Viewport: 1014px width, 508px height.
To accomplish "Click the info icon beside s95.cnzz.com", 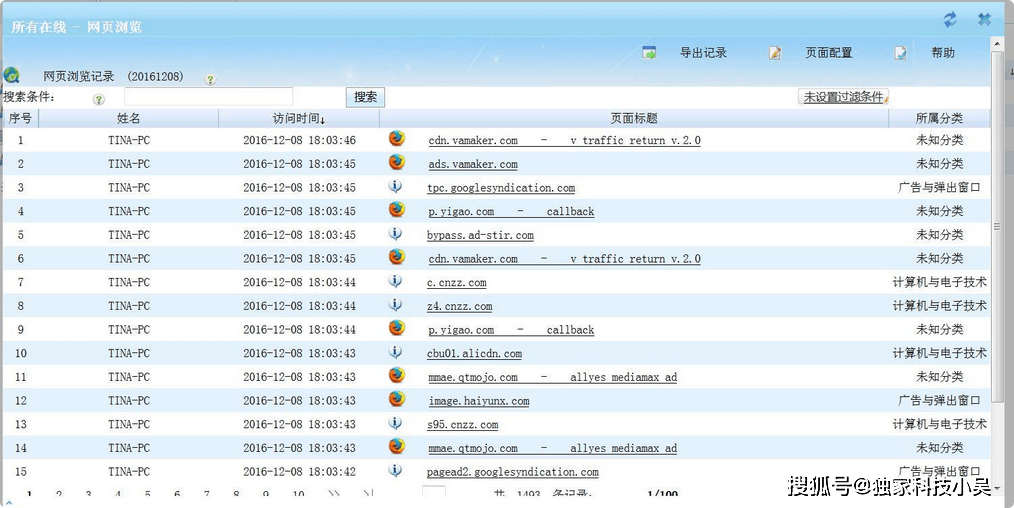I will pos(395,423).
